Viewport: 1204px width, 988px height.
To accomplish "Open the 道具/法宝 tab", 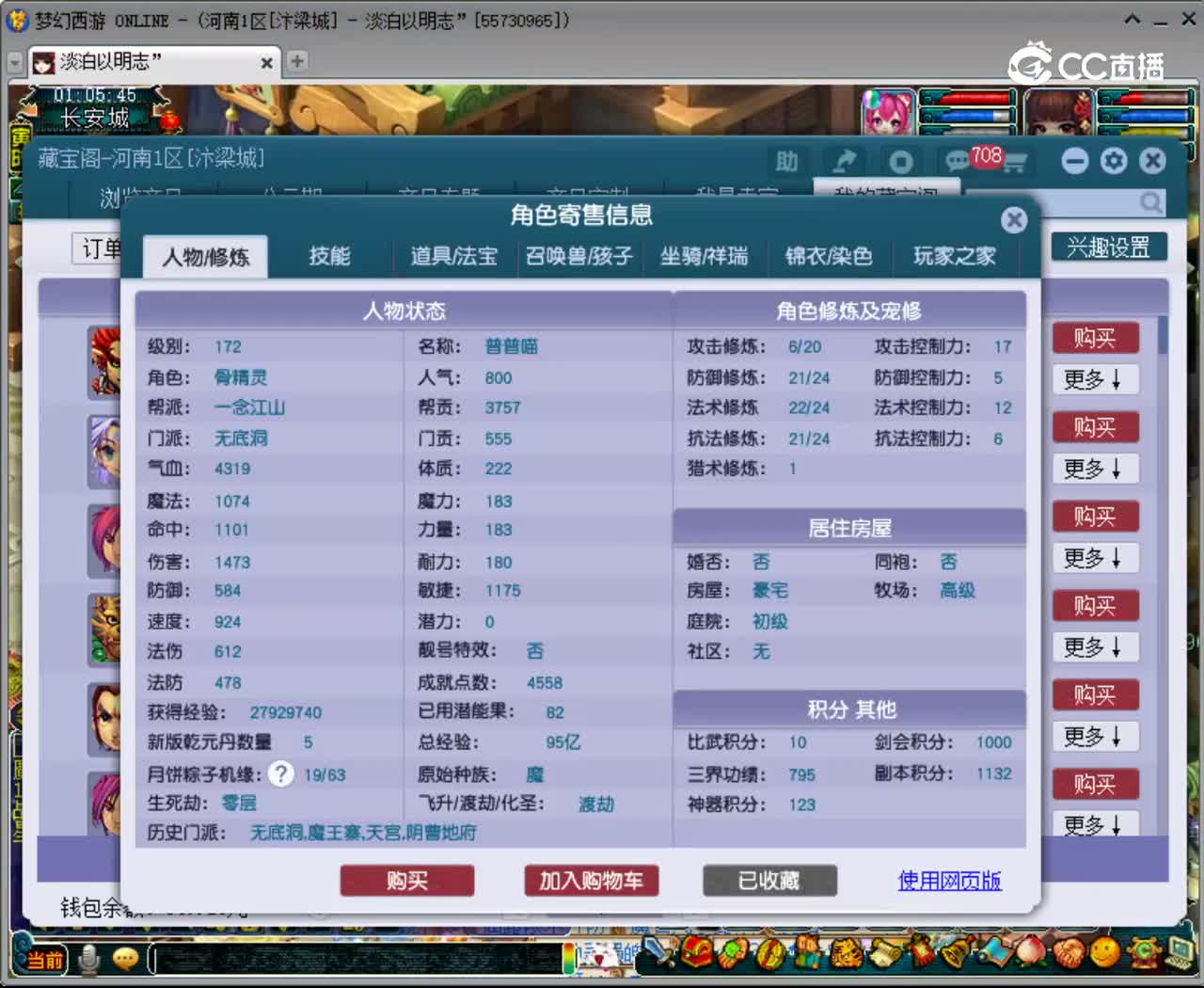I will [x=453, y=256].
